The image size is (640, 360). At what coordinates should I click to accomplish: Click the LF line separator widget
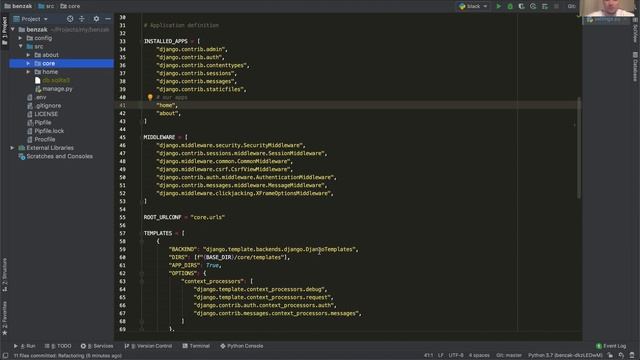point(441,356)
